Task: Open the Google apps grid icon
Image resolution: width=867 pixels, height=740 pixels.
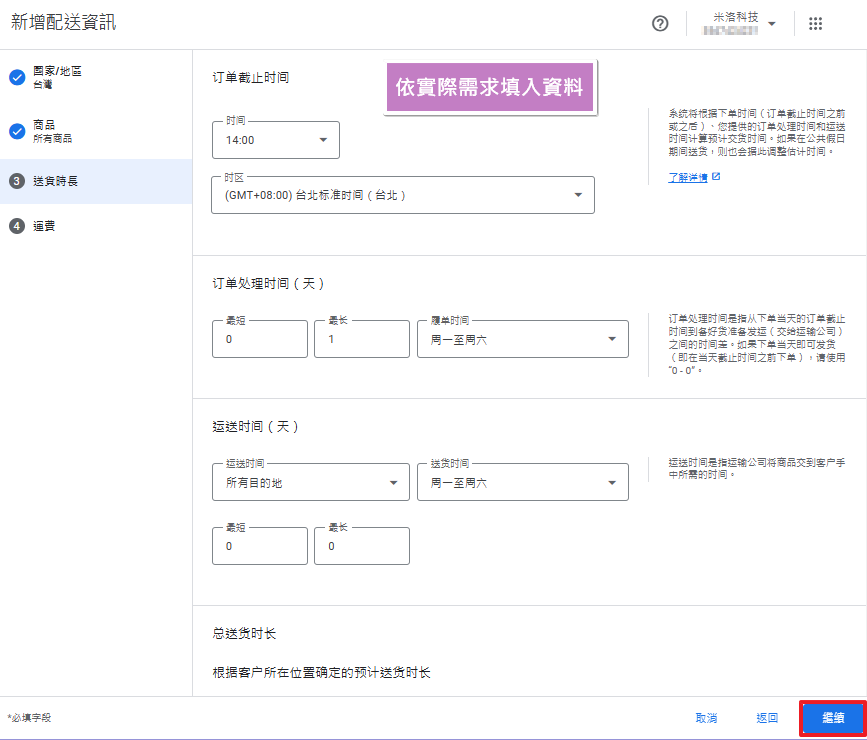Action: pos(815,24)
